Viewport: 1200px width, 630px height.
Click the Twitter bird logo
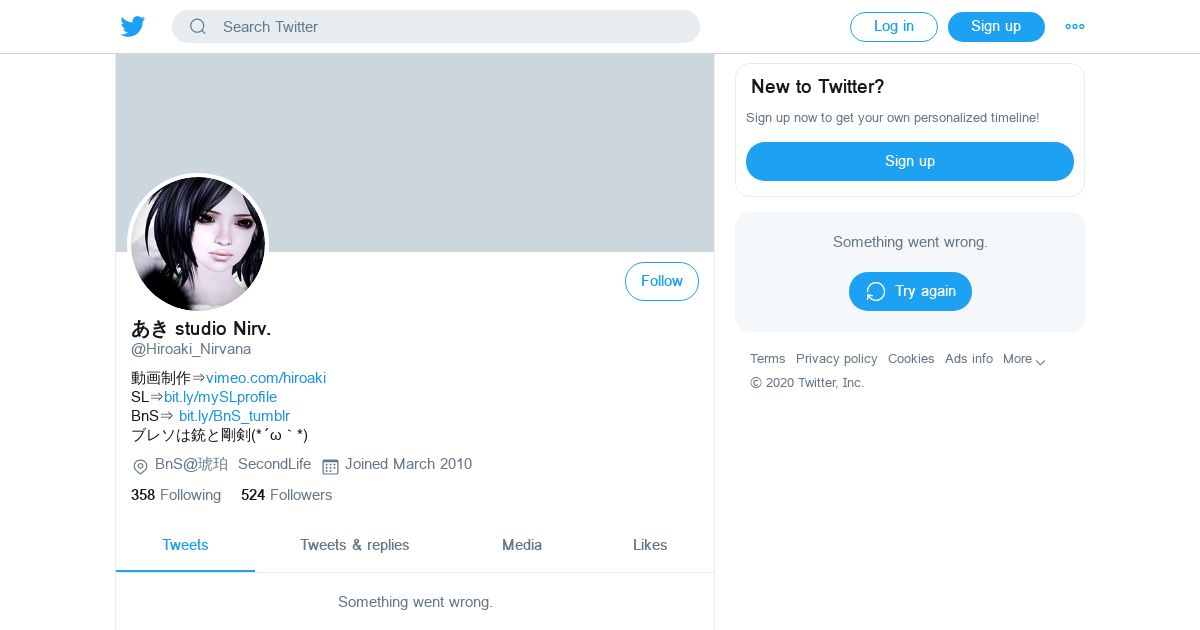point(133,27)
